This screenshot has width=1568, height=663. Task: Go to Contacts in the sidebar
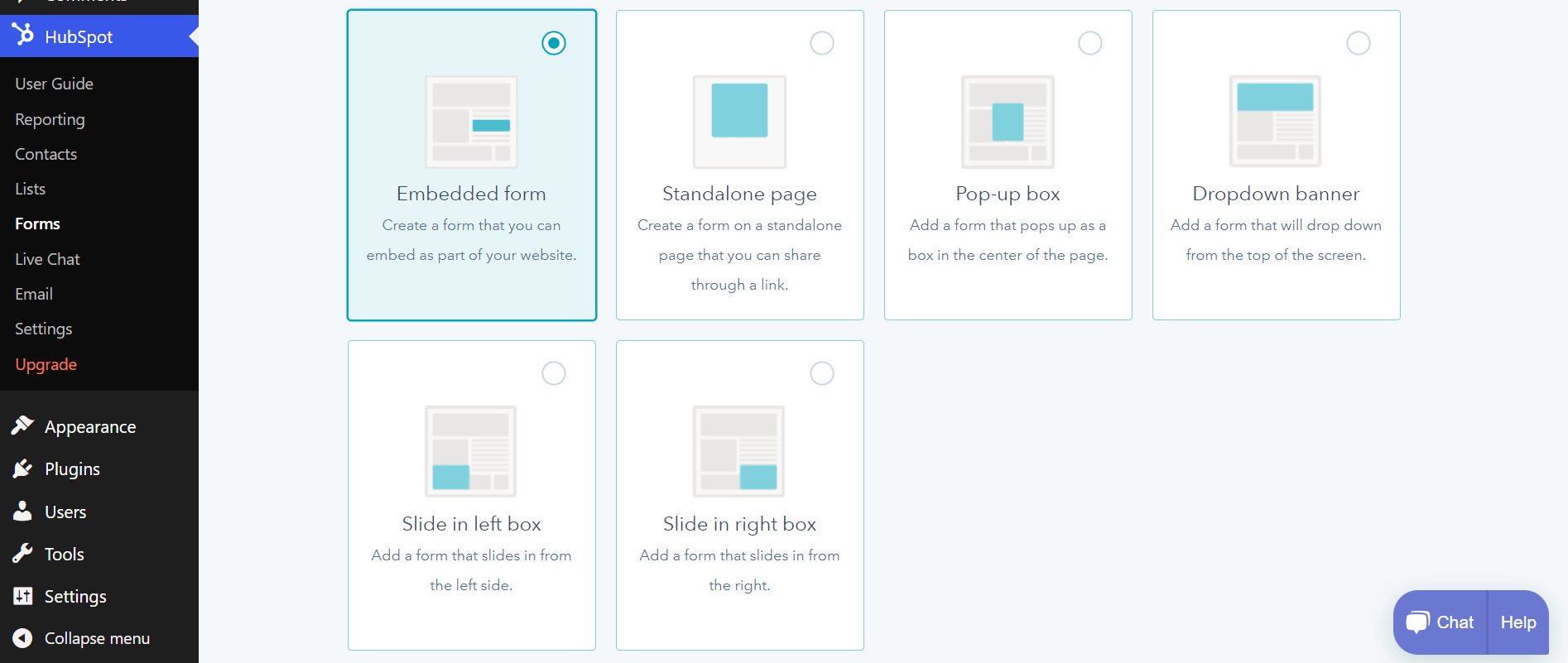46,154
